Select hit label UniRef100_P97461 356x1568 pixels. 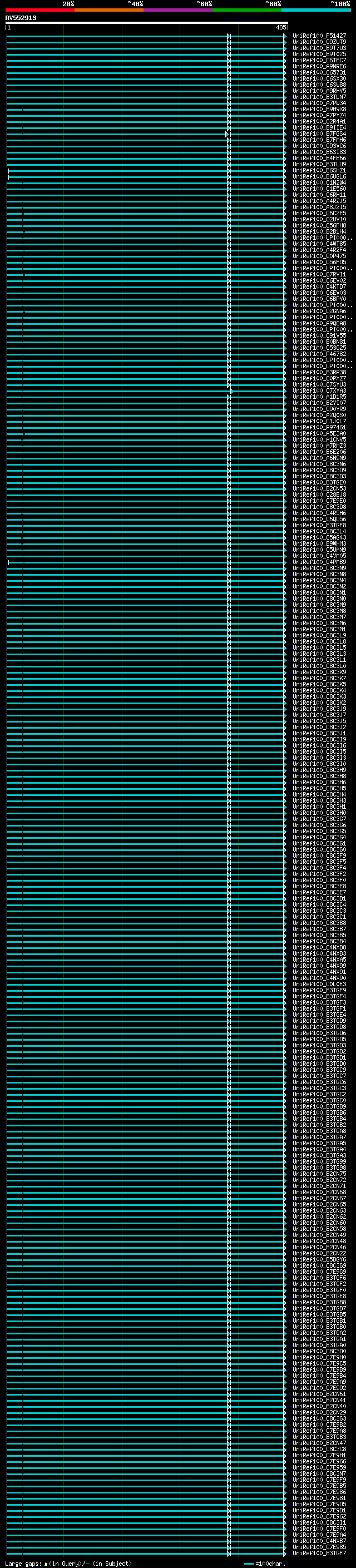point(319,427)
